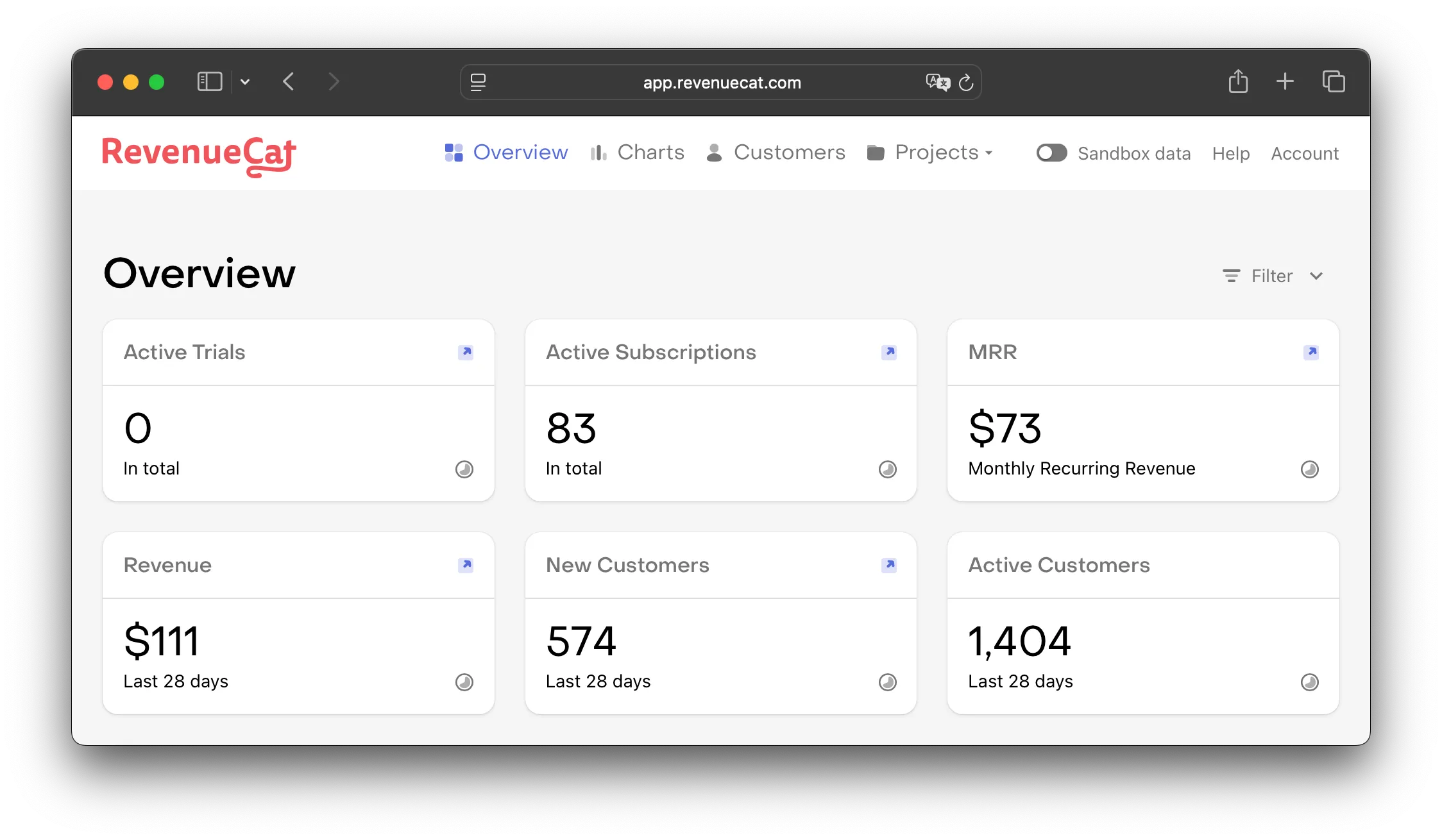Viewport: 1442px width, 840px height.
Task: Go back with the browser back arrow
Action: [289, 82]
